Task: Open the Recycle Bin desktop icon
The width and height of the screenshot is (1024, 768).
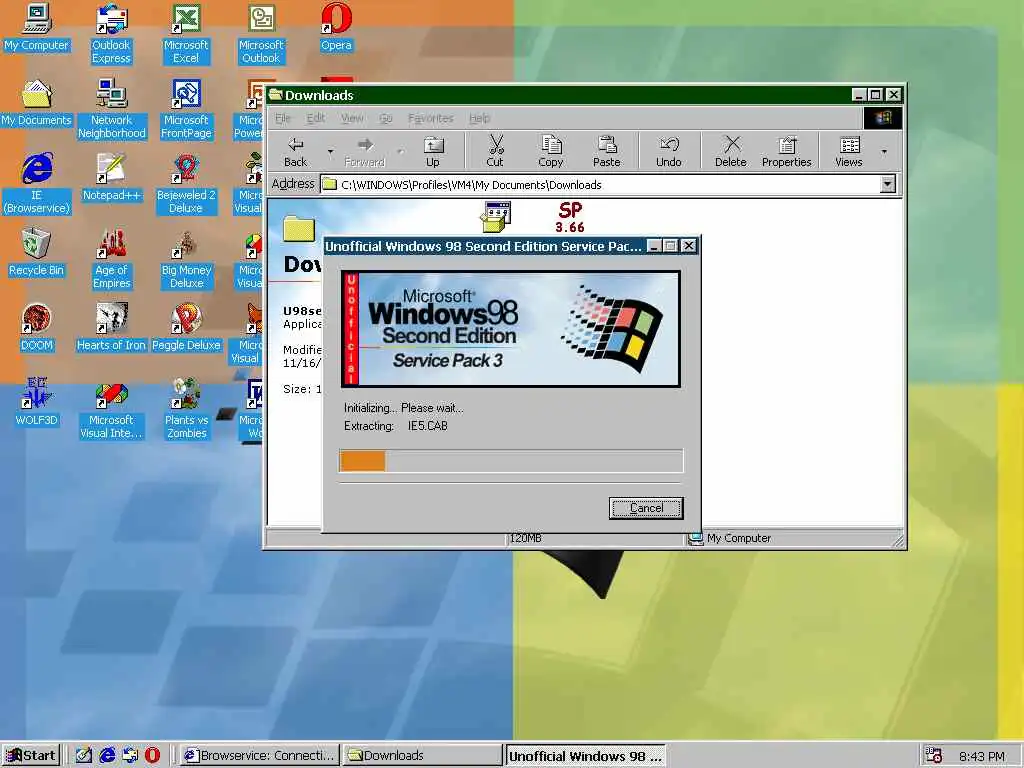Action: click(x=37, y=253)
